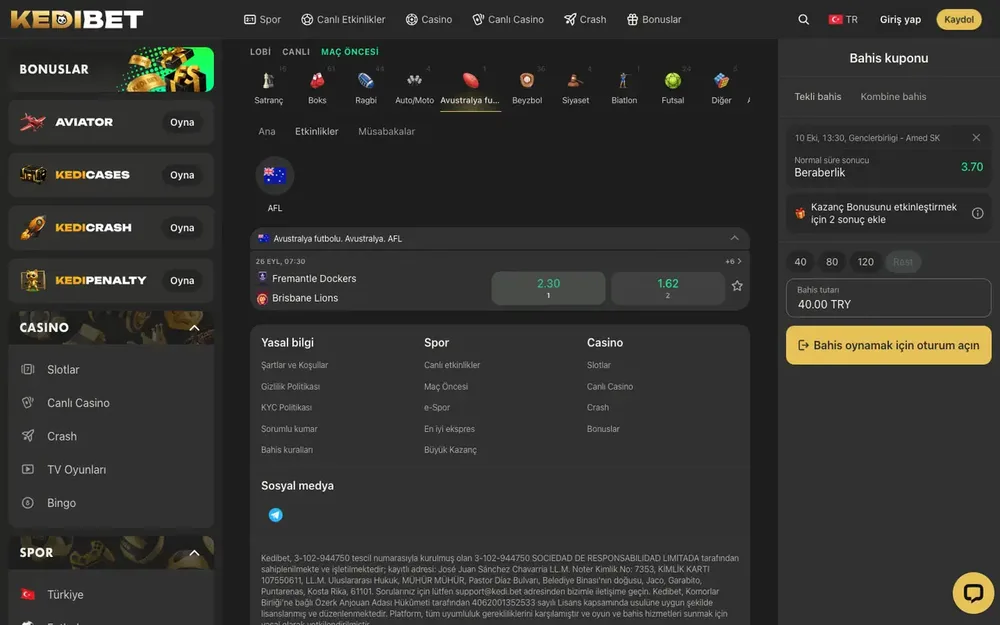
Task: Open the live chat bubble
Action: click(x=973, y=592)
